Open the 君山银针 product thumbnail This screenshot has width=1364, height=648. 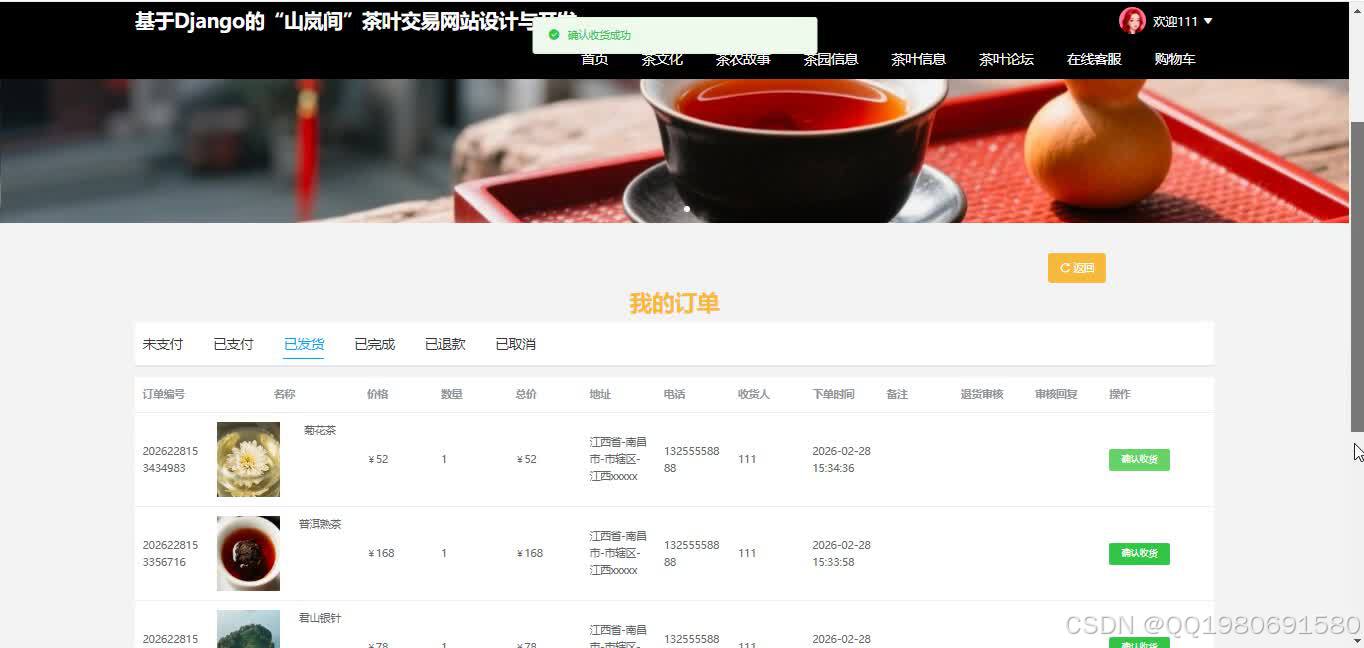click(248, 629)
